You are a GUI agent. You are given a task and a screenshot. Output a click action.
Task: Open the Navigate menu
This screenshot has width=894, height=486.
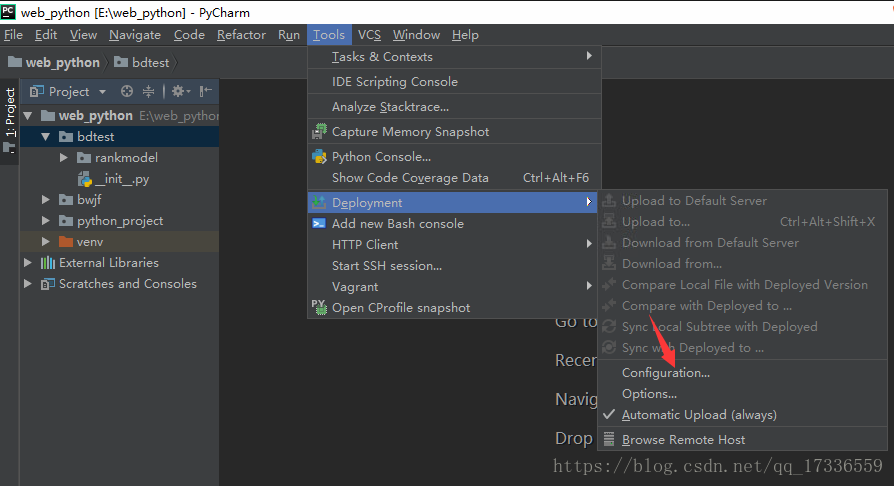135,35
